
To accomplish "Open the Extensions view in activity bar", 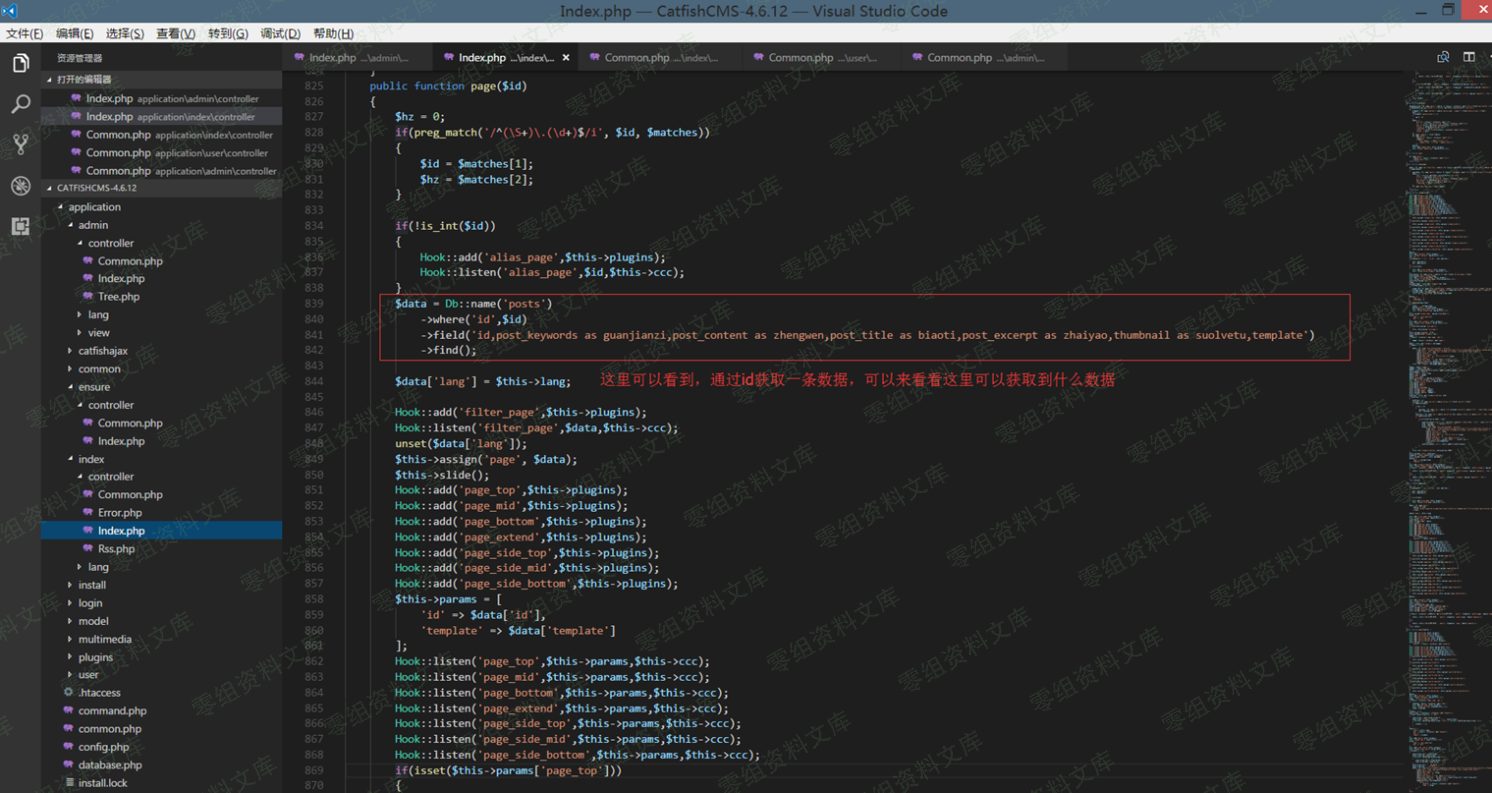I will [20, 227].
